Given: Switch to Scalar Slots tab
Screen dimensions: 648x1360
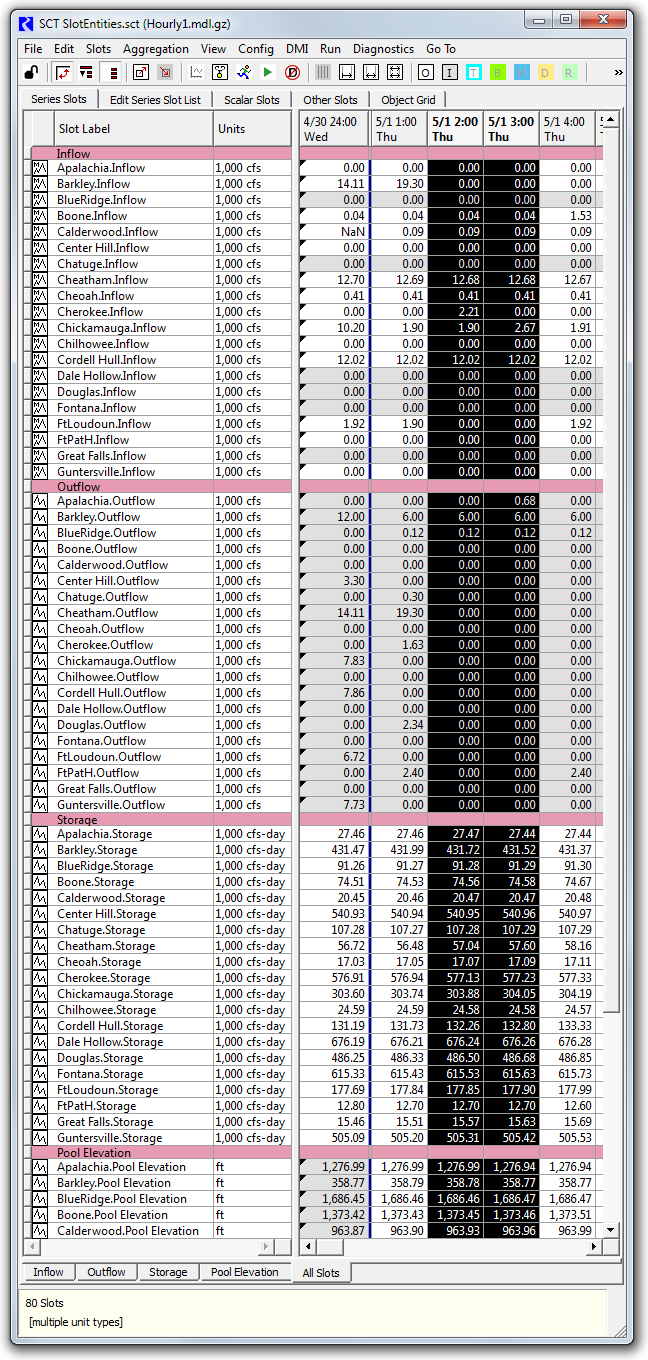Looking at the screenshot, I should point(251,100).
